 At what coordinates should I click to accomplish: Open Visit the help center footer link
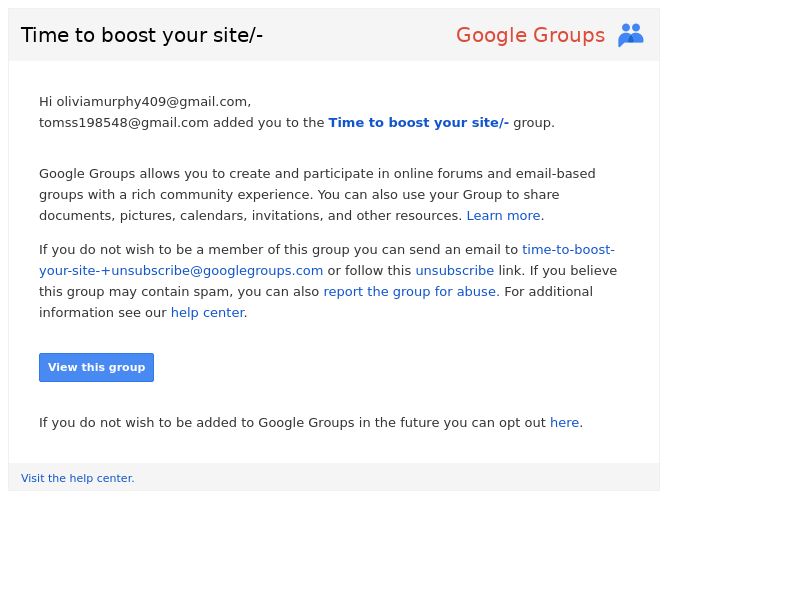(78, 478)
